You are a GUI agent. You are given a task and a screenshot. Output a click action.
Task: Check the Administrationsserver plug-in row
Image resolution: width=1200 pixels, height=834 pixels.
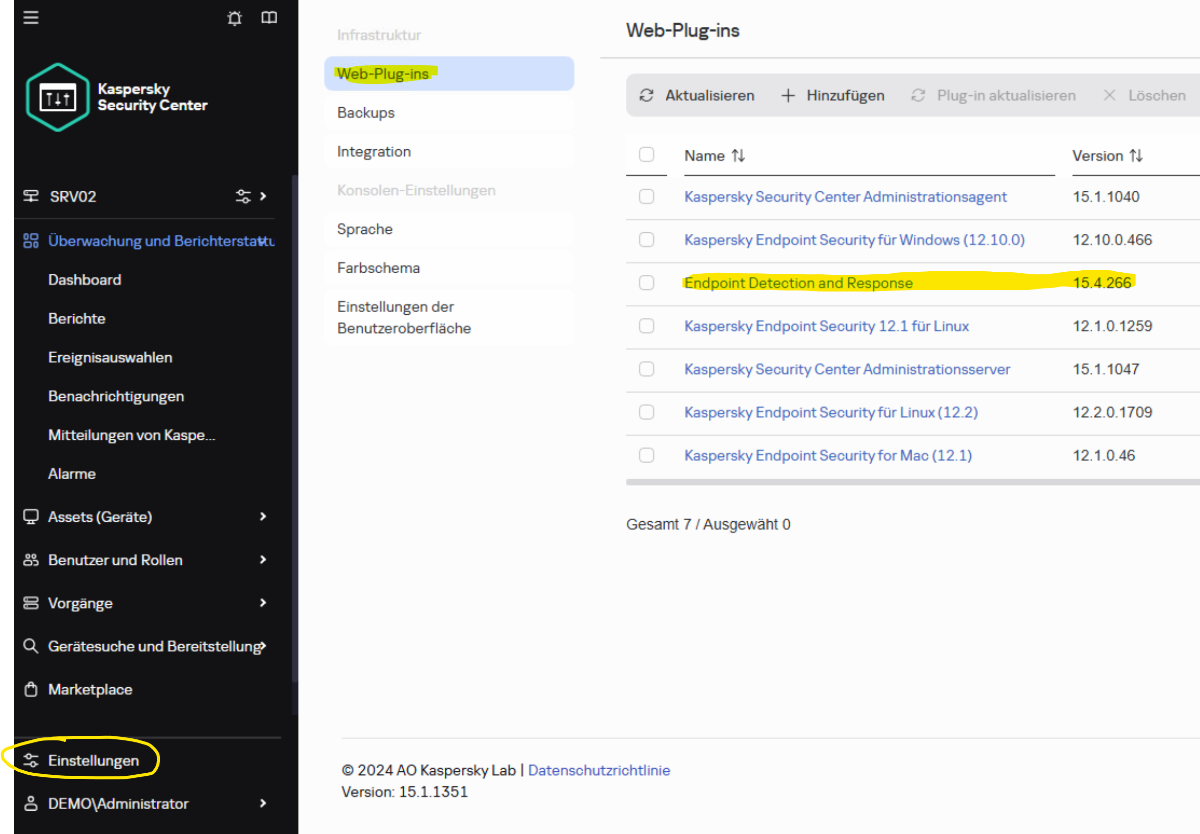pos(646,369)
